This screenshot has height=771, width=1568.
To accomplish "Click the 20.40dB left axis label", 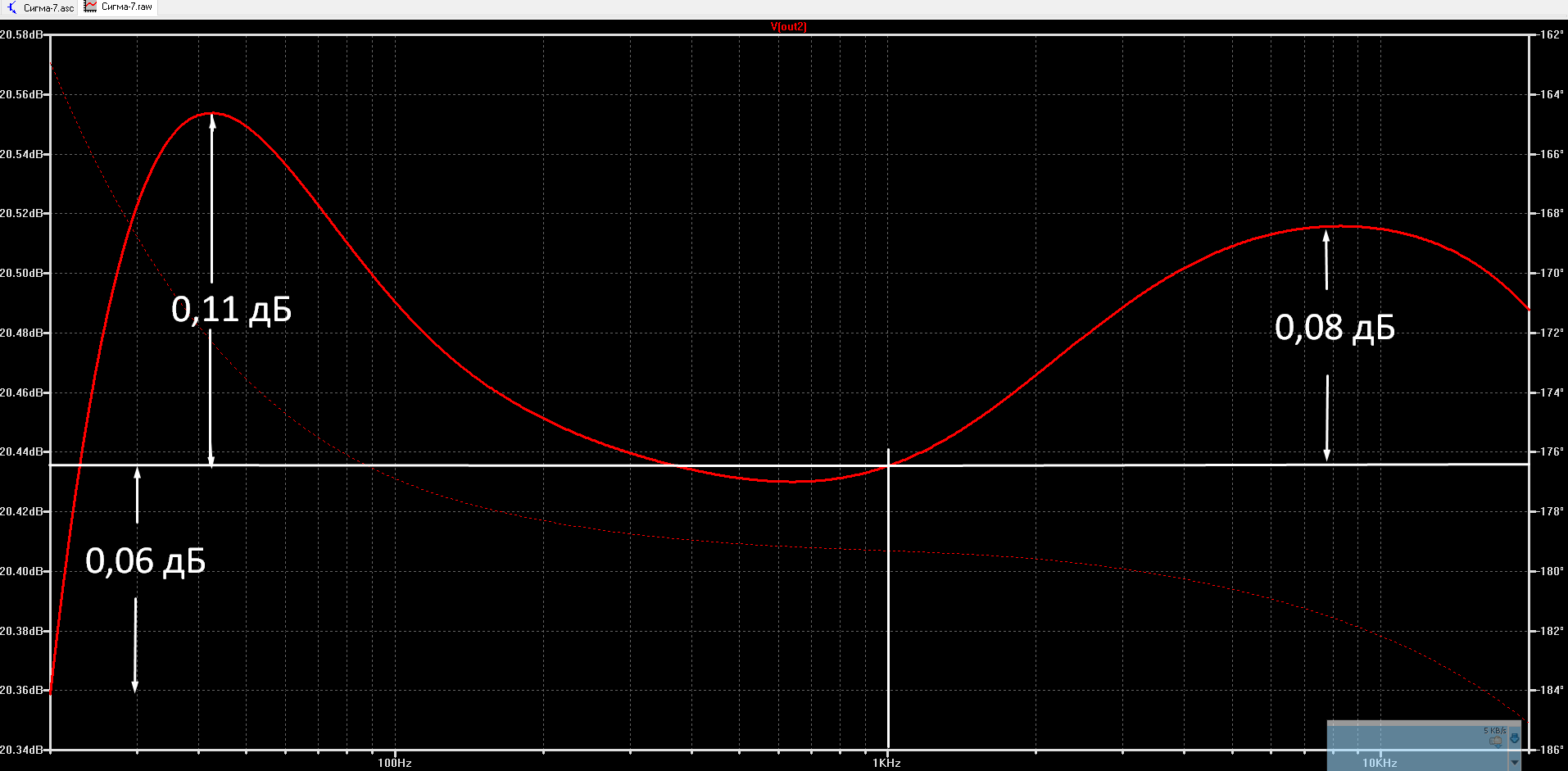I will click(21, 571).
